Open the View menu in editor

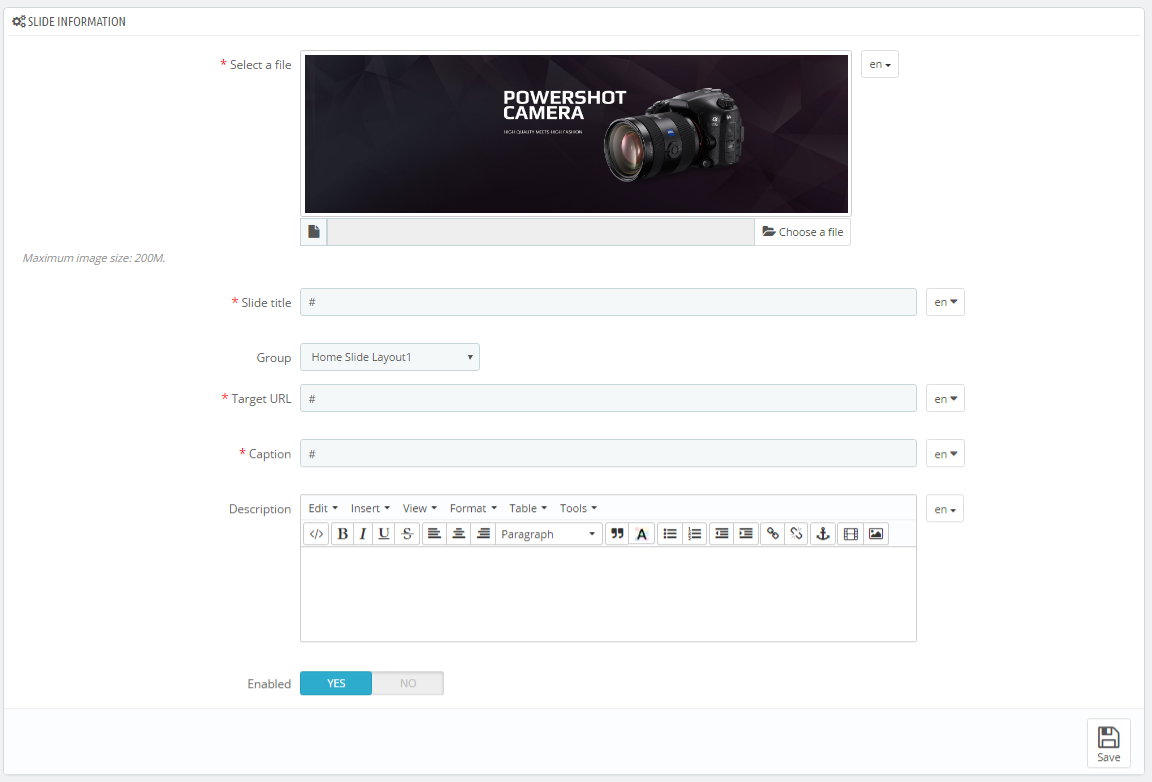click(x=420, y=508)
